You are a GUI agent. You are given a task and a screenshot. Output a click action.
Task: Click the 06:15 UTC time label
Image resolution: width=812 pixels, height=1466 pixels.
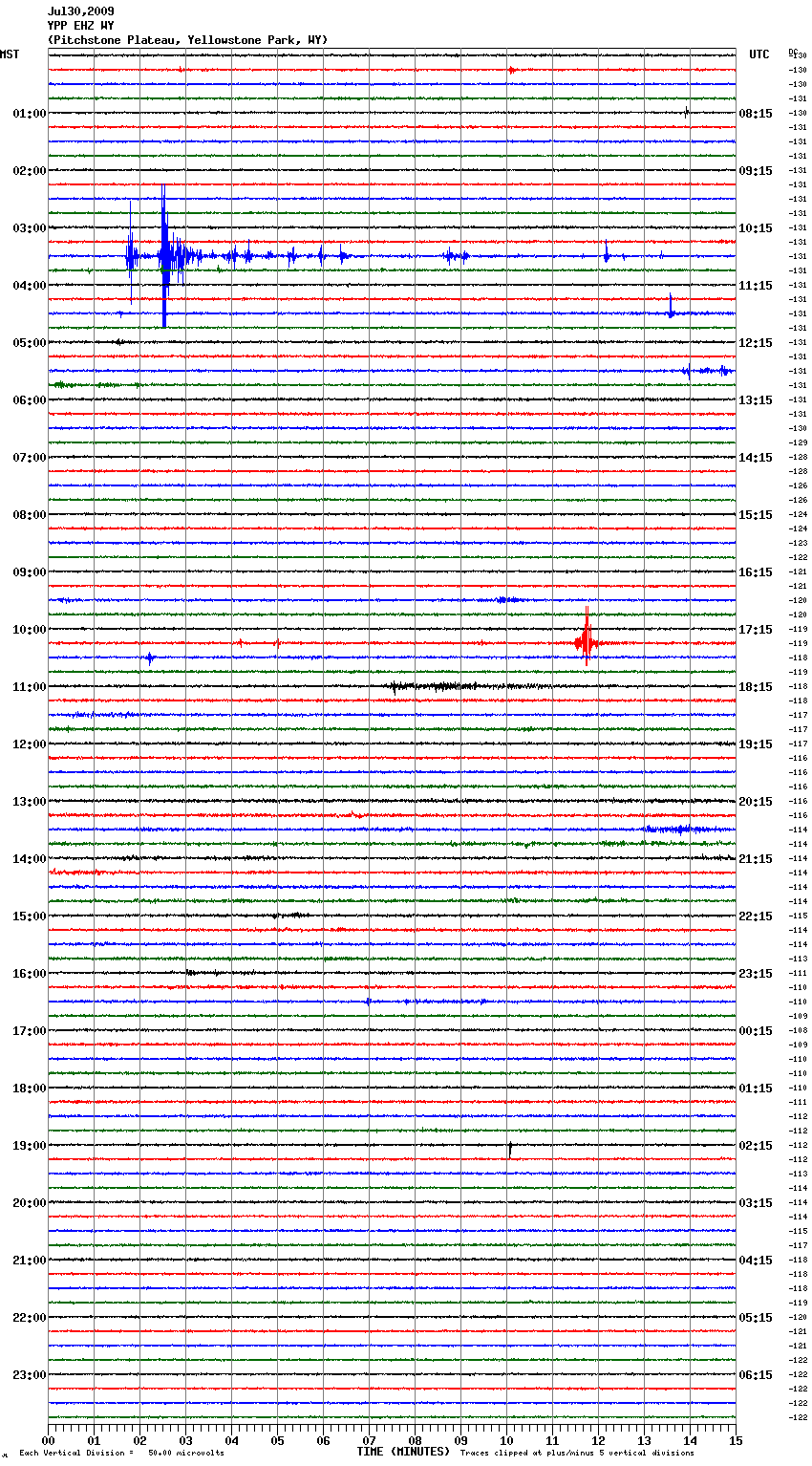tap(756, 1375)
